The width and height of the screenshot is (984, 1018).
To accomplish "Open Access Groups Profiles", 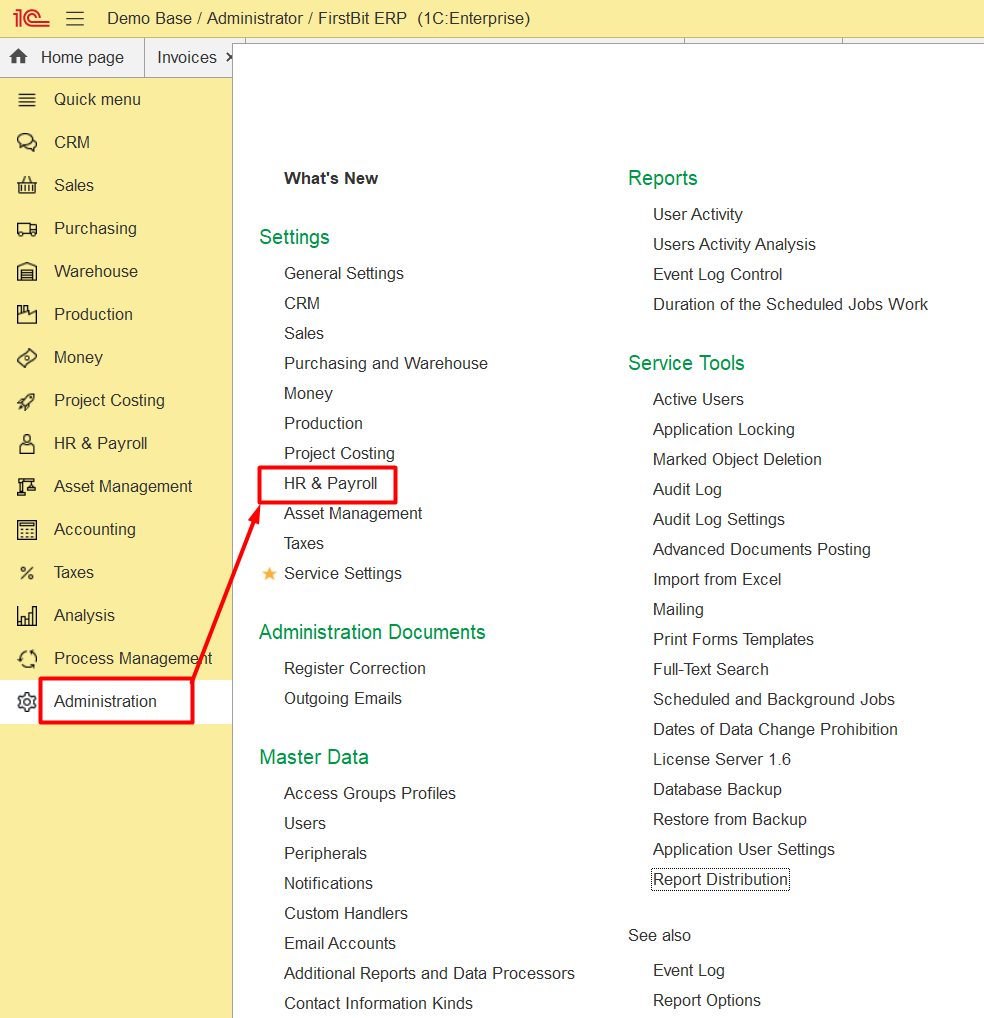I will tap(370, 793).
